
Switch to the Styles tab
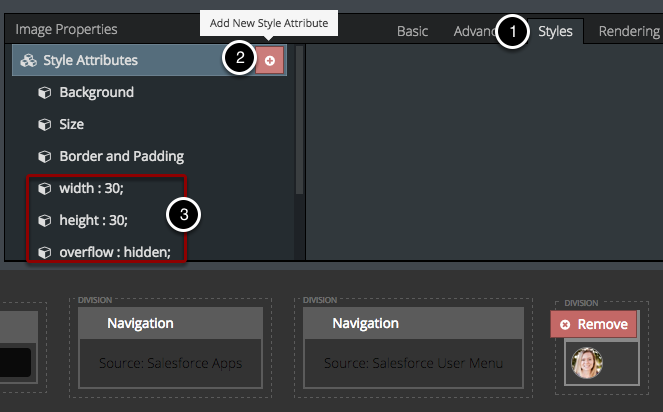pyautogui.click(x=555, y=31)
